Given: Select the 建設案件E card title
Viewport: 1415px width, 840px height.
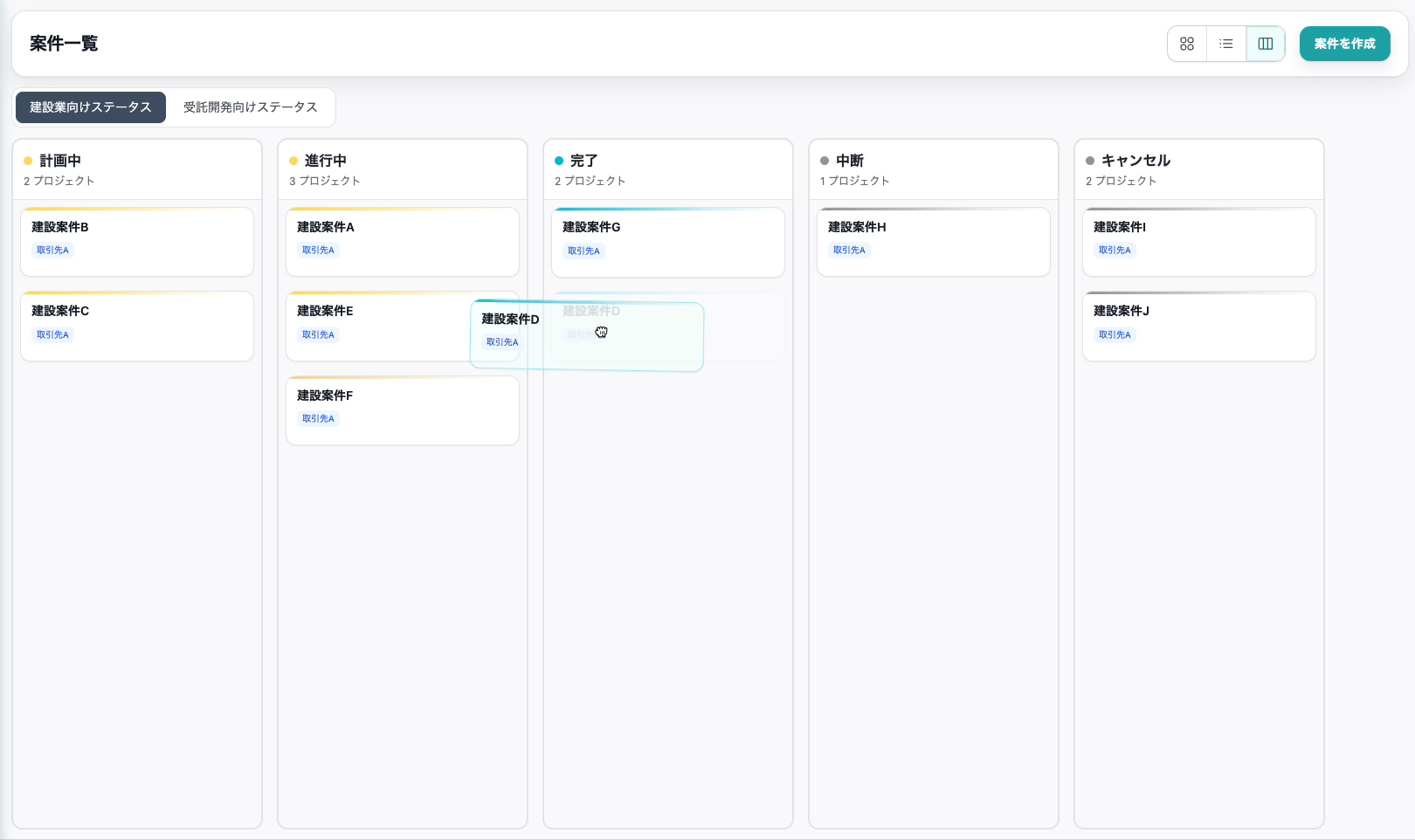Looking at the screenshot, I should pyautogui.click(x=325, y=311).
